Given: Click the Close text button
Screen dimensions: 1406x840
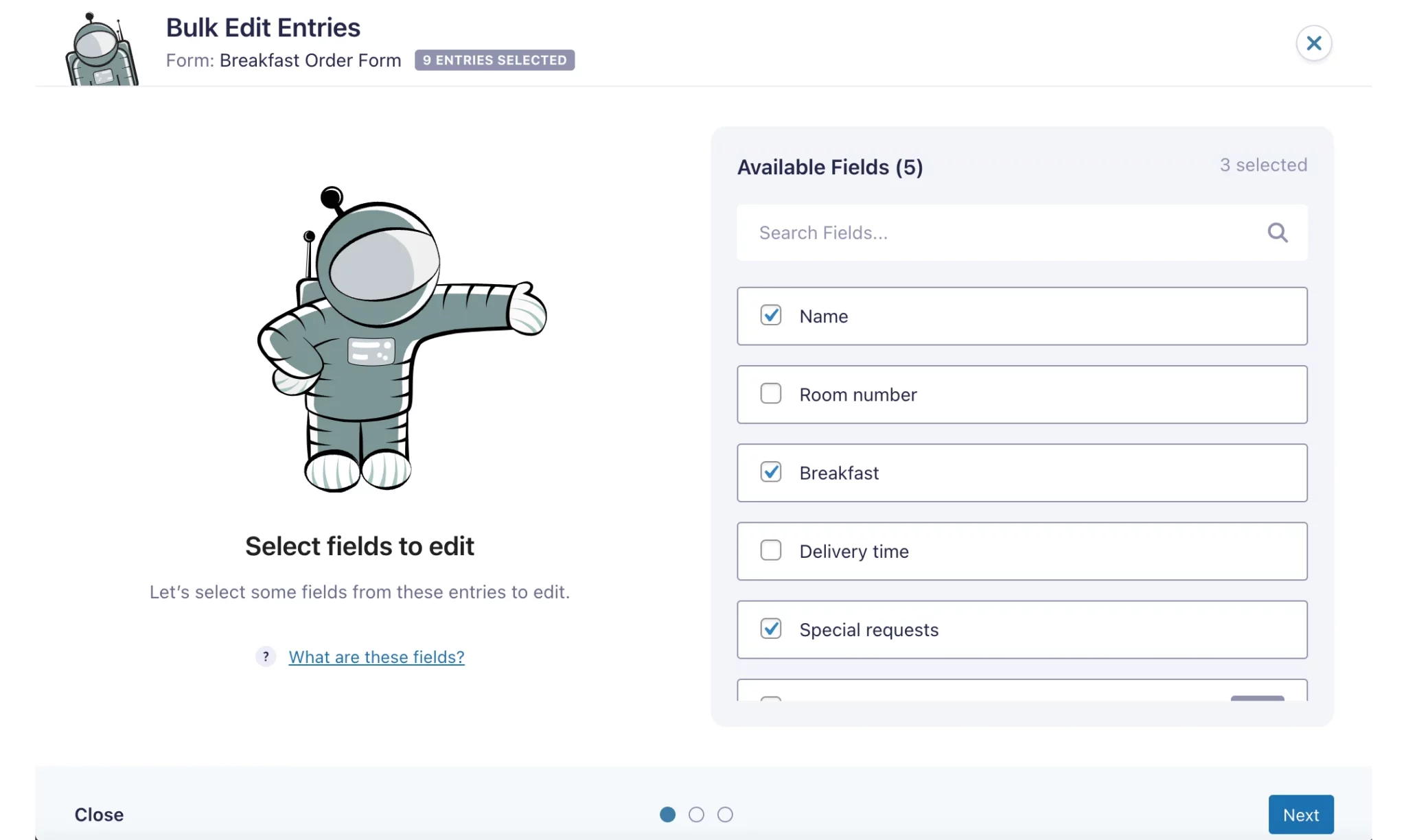Looking at the screenshot, I should [99, 815].
